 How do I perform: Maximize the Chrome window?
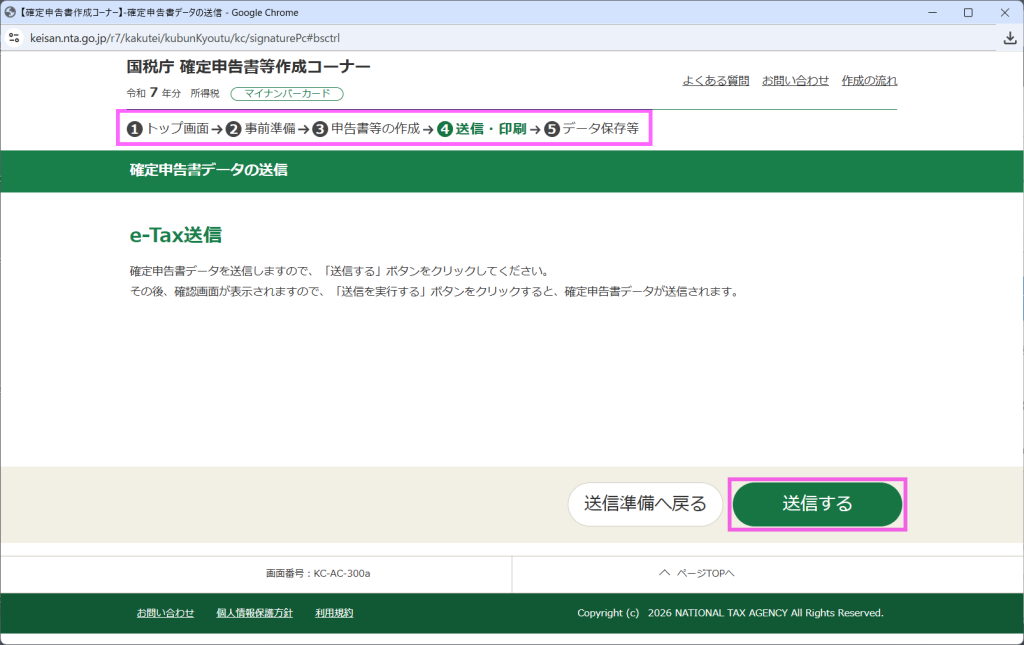coord(968,12)
